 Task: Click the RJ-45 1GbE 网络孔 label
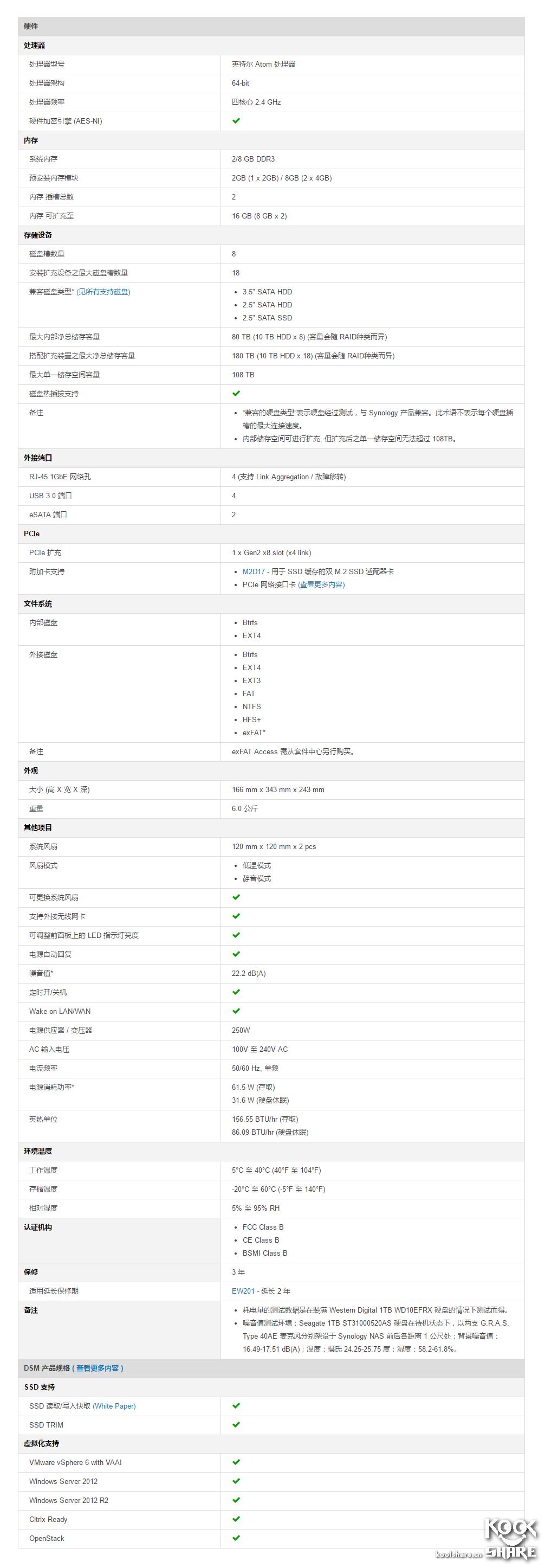pyautogui.click(x=60, y=477)
